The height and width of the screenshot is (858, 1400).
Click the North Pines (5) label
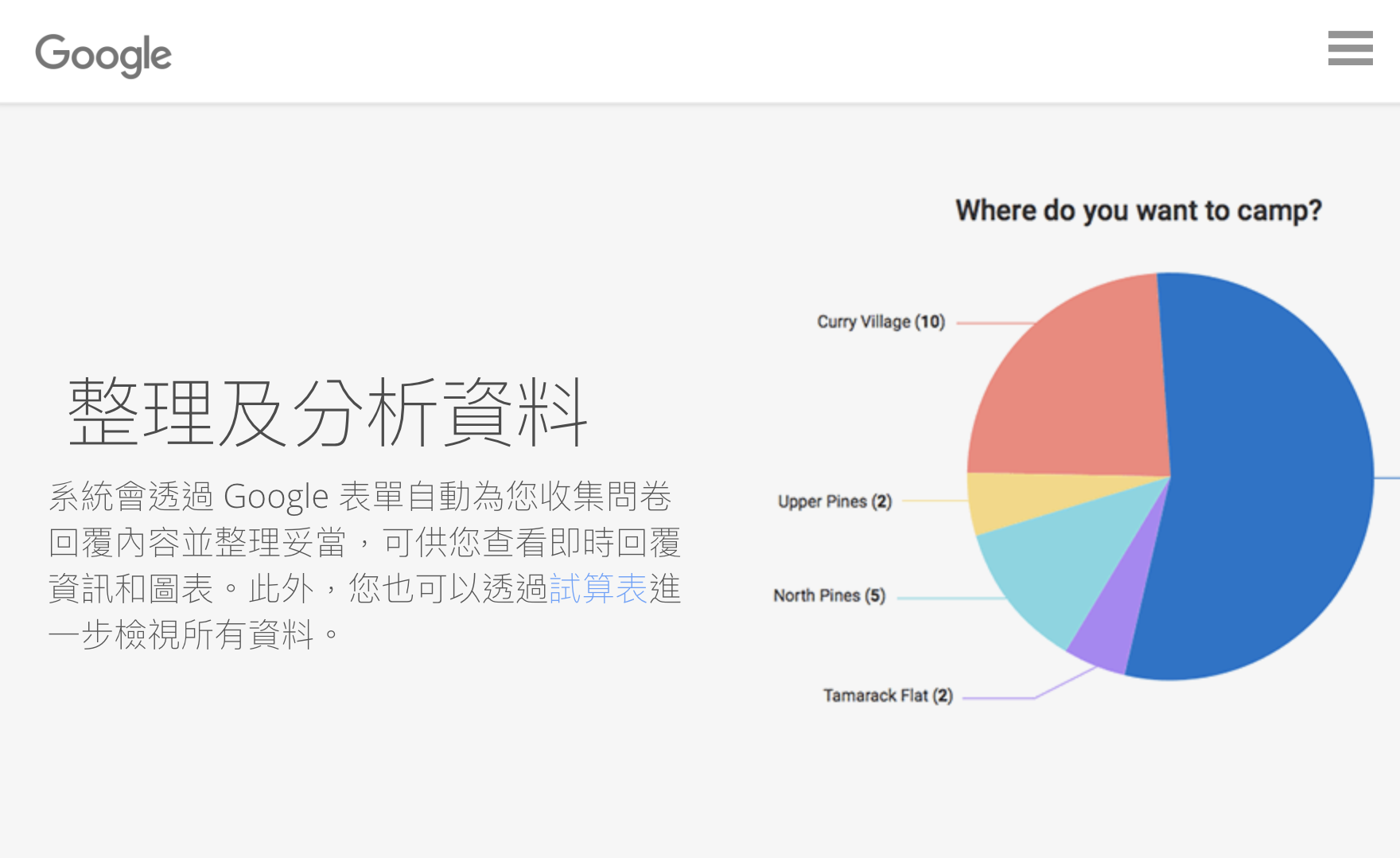pos(829,595)
